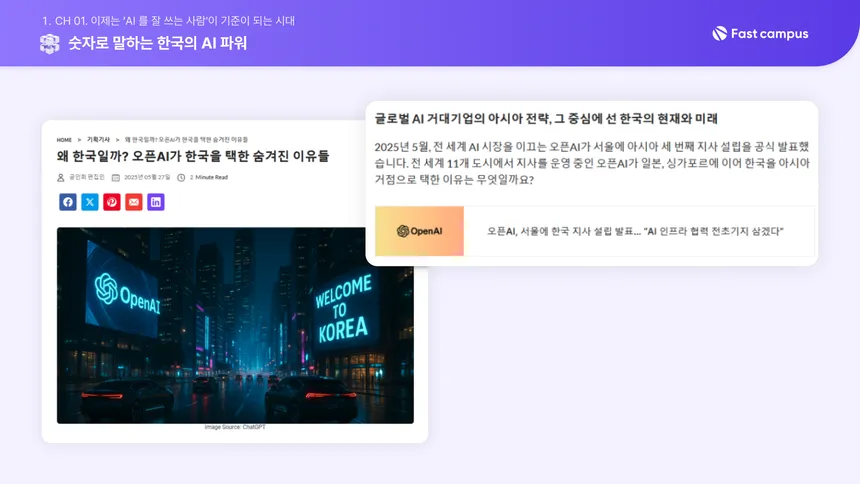860x484 pixels.
Task: Click the slide title '숫자로 말하는 한국의 AI 파워'
Action: click(157, 43)
